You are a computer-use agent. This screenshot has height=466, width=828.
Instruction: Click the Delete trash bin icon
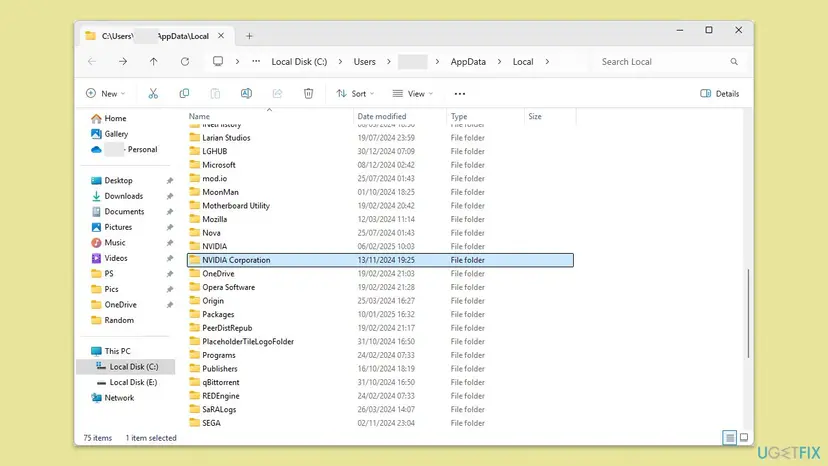point(308,94)
